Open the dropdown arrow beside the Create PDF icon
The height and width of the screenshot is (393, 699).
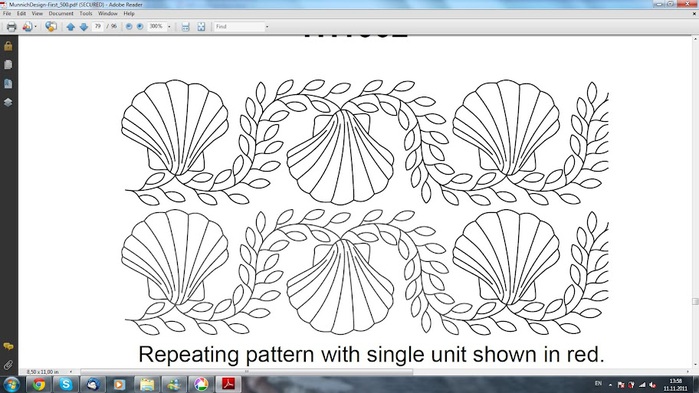click(35, 27)
